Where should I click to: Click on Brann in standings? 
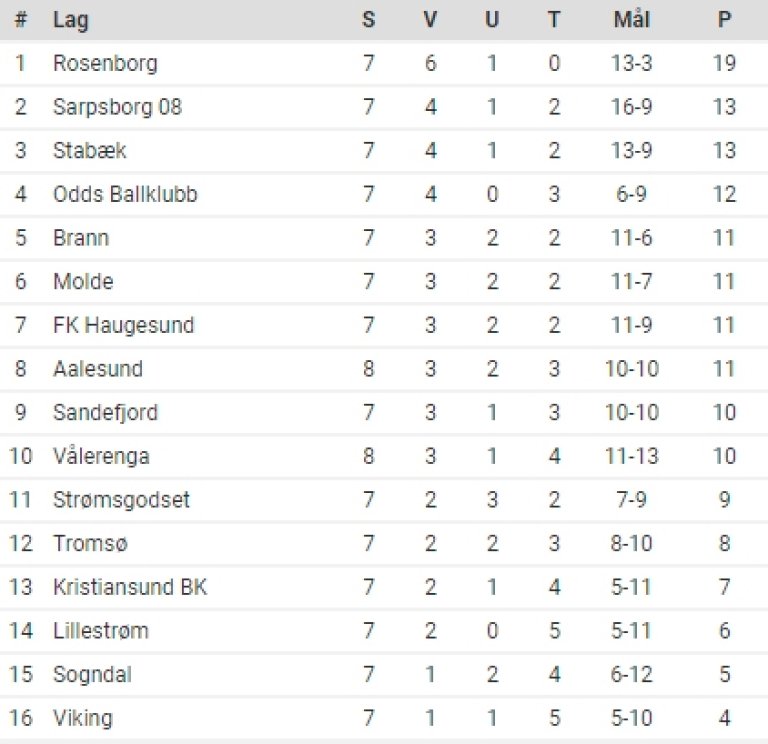[81, 238]
